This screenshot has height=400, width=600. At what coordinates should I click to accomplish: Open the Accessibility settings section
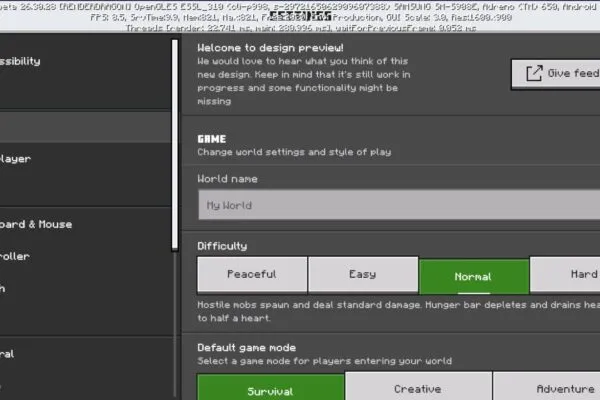(85, 61)
